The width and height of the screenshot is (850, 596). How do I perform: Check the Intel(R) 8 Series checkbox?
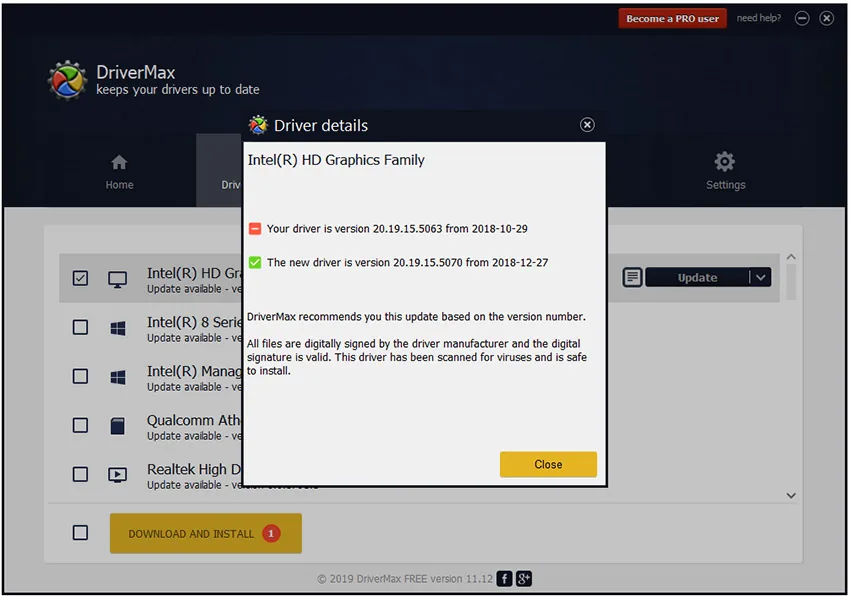(x=80, y=327)
